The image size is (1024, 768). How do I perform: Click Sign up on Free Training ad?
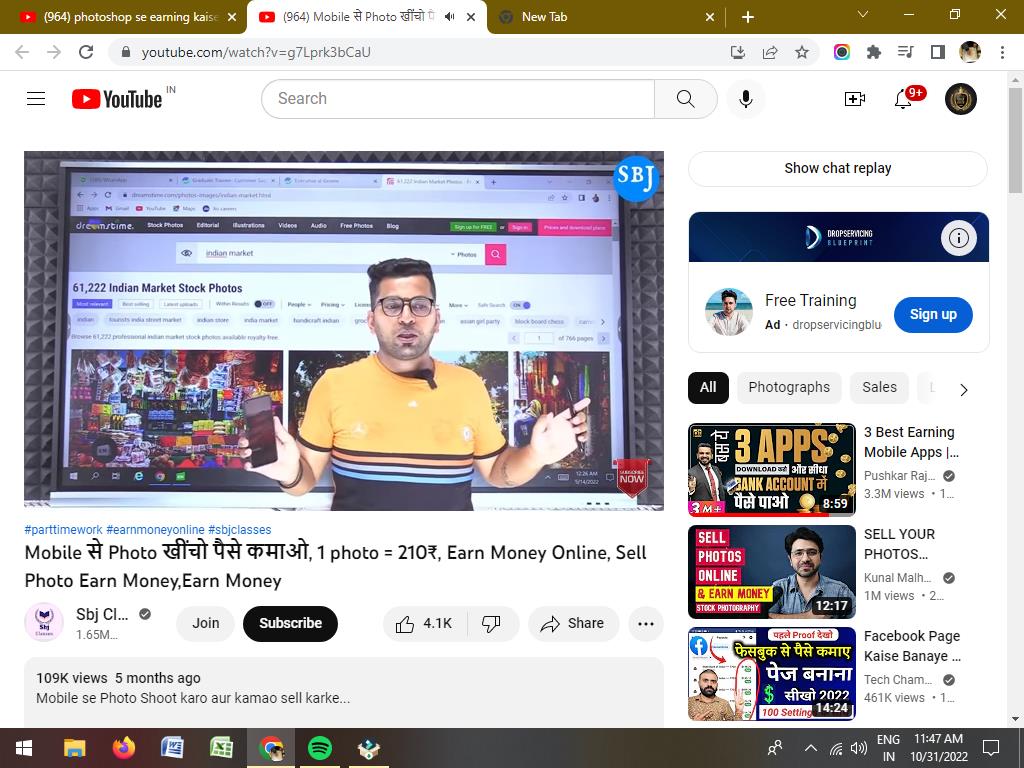click(x=932, y=314)
